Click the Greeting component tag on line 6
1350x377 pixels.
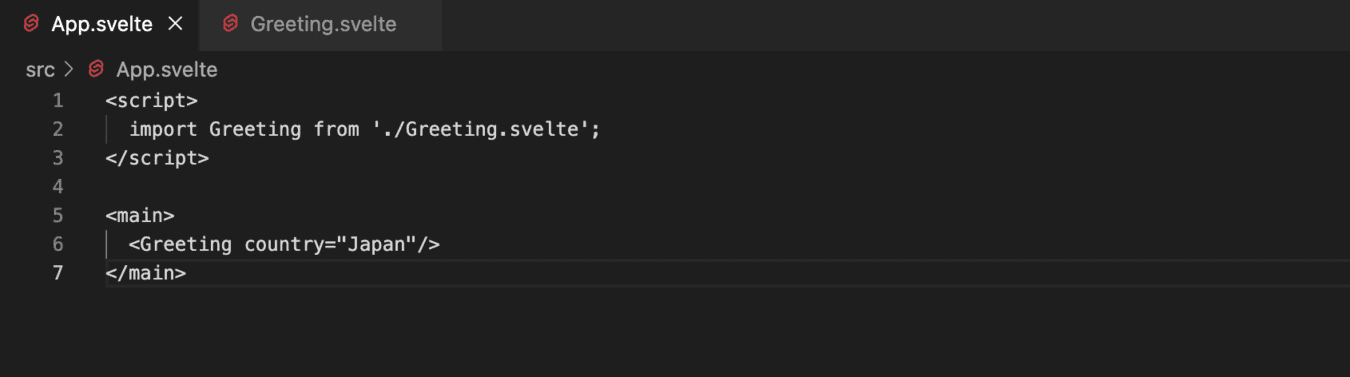tap(180, 244)
